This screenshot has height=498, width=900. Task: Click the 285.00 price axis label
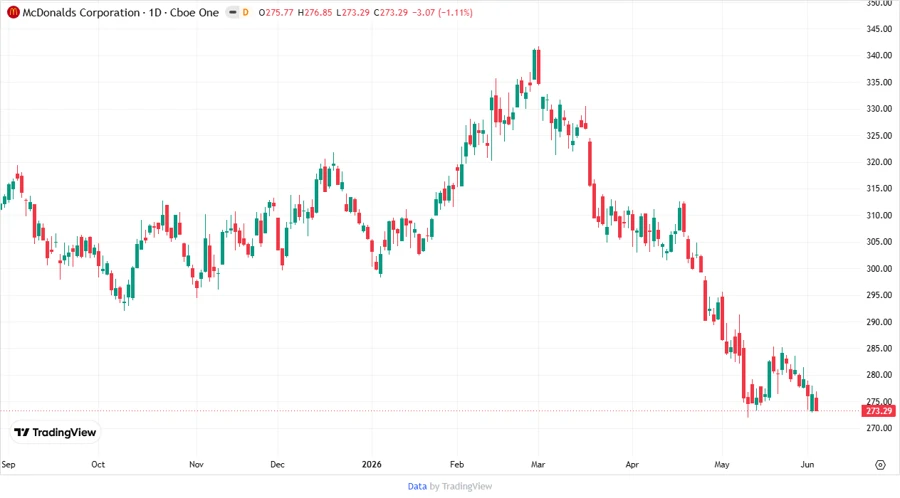[879, 348]
